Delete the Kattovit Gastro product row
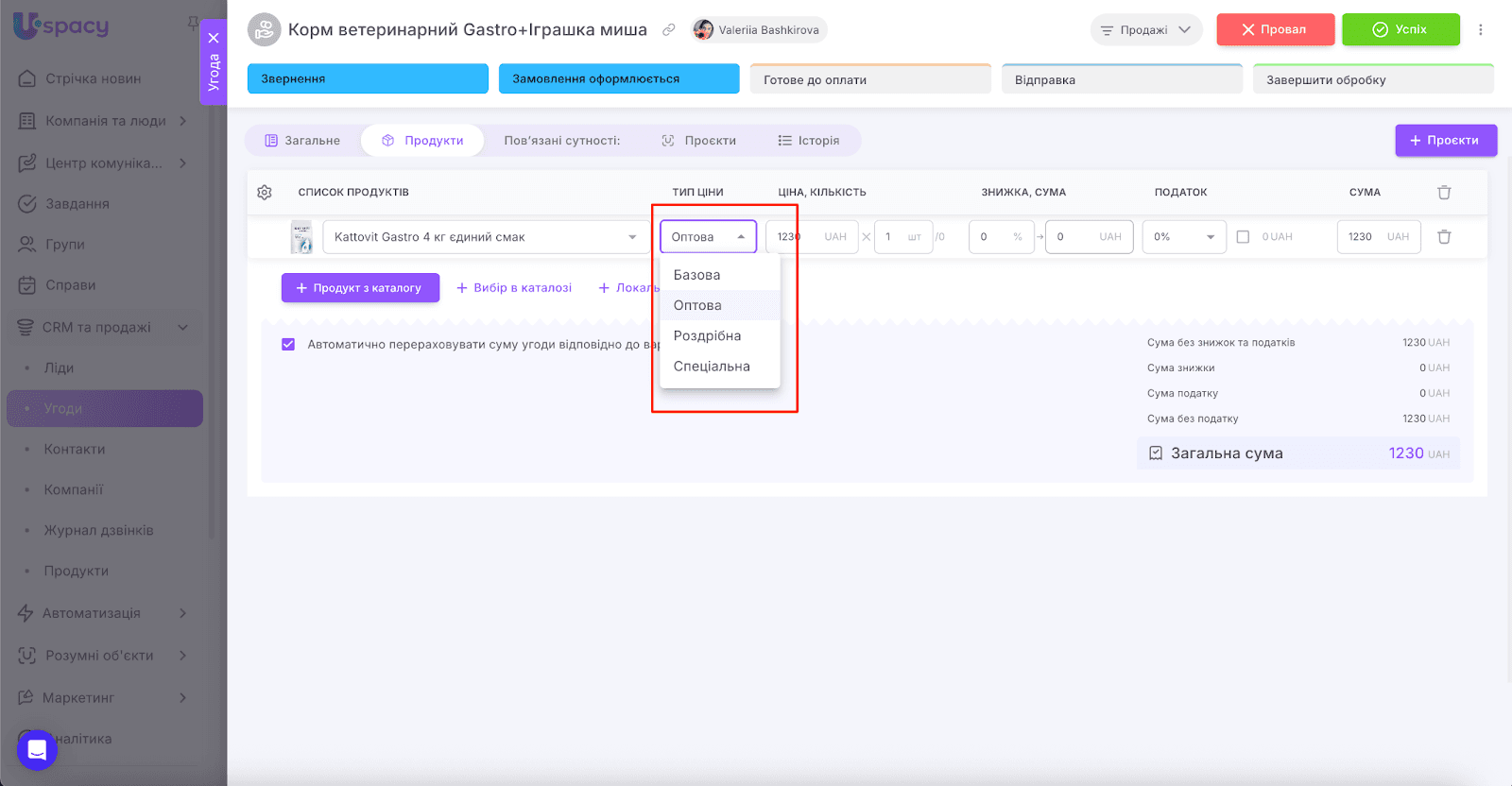 click(1444, 237)
